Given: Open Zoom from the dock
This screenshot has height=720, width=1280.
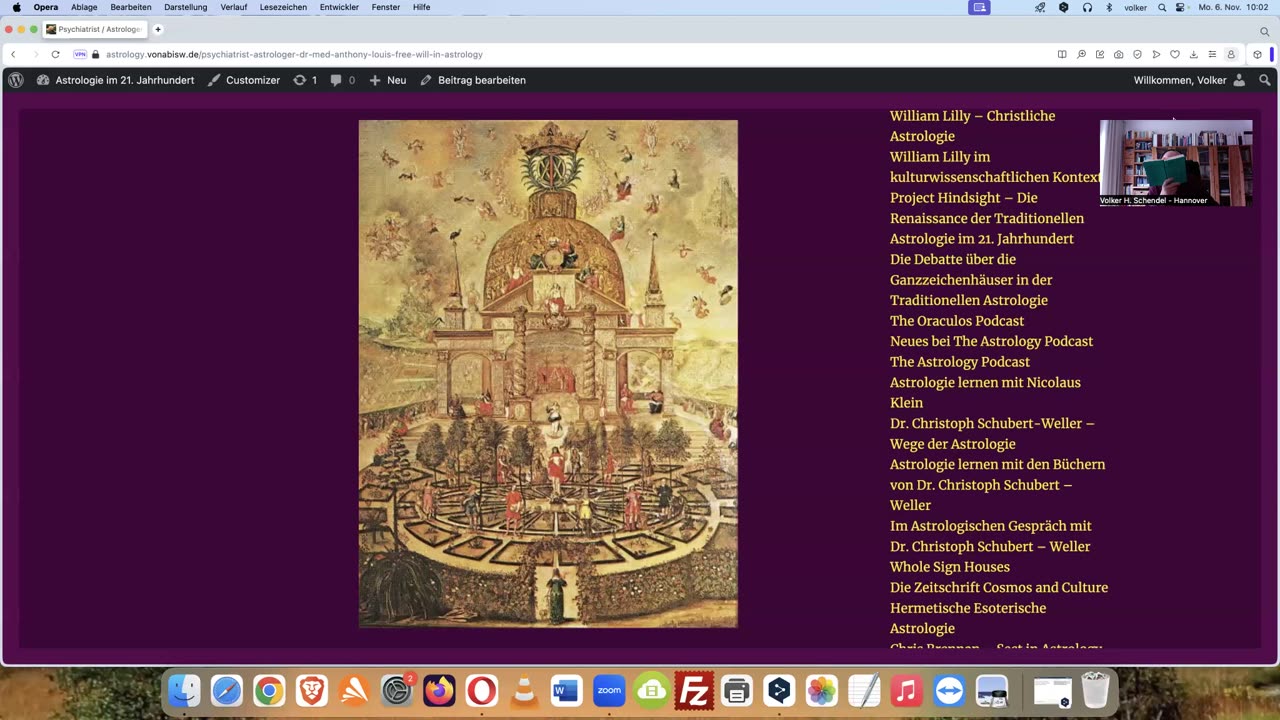Looking at the screenshot, I should (x=609, y=691).
